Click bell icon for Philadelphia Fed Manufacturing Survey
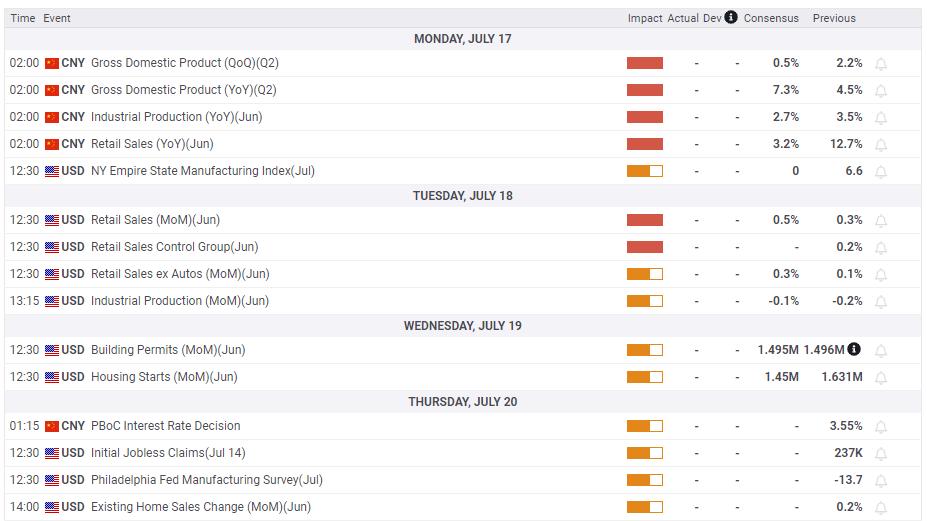Viewport: 927px width, 521px height. pyautogui.click(x=881, y=481)
